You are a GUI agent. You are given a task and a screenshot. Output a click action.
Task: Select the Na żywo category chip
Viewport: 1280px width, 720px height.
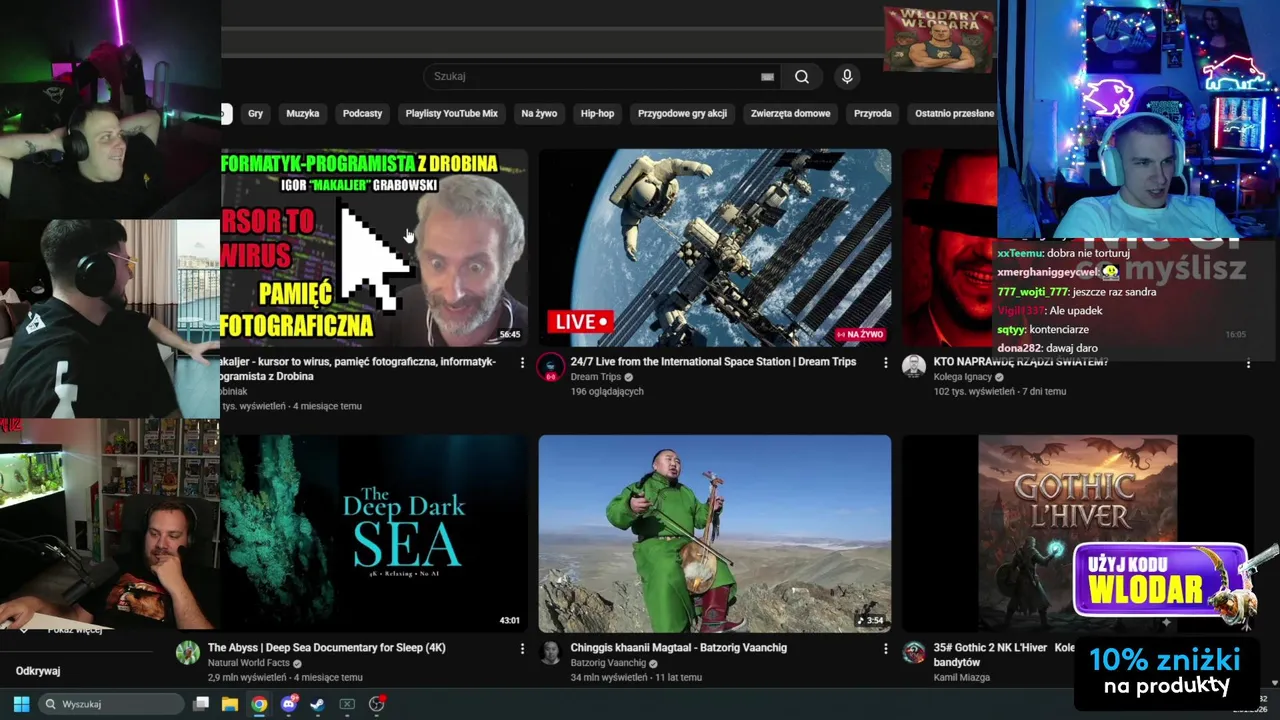[x=539, y=114]
